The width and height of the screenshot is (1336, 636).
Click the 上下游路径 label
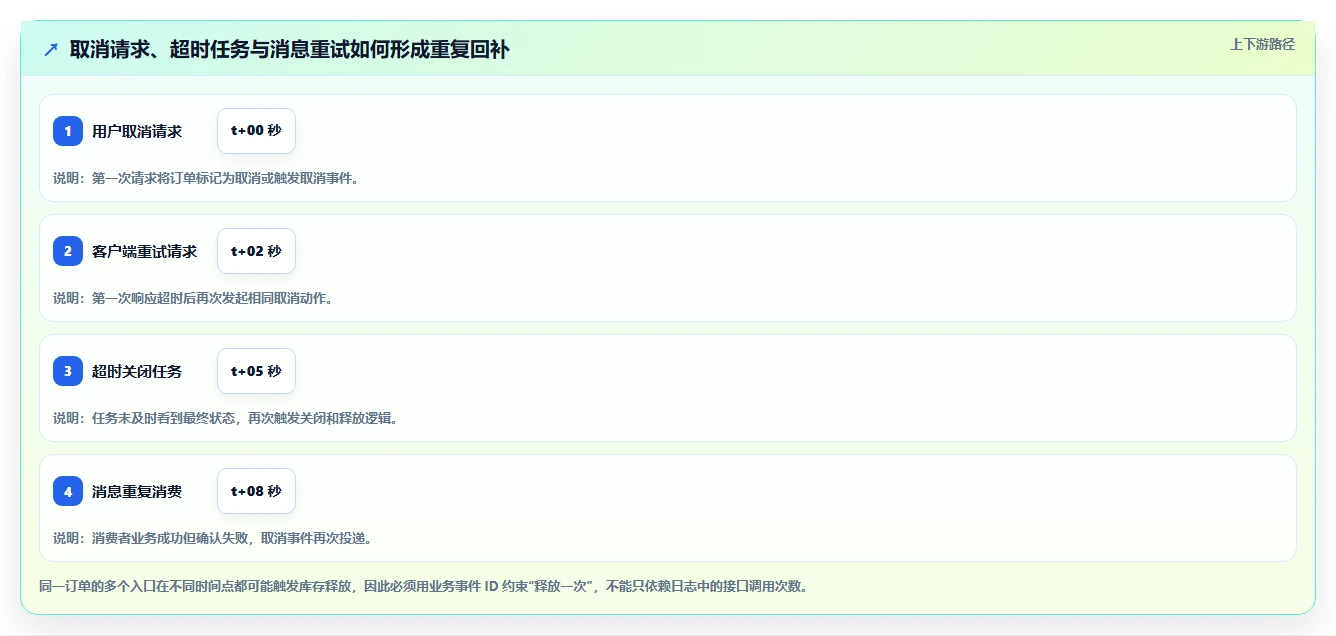[x=1262, y=44]
